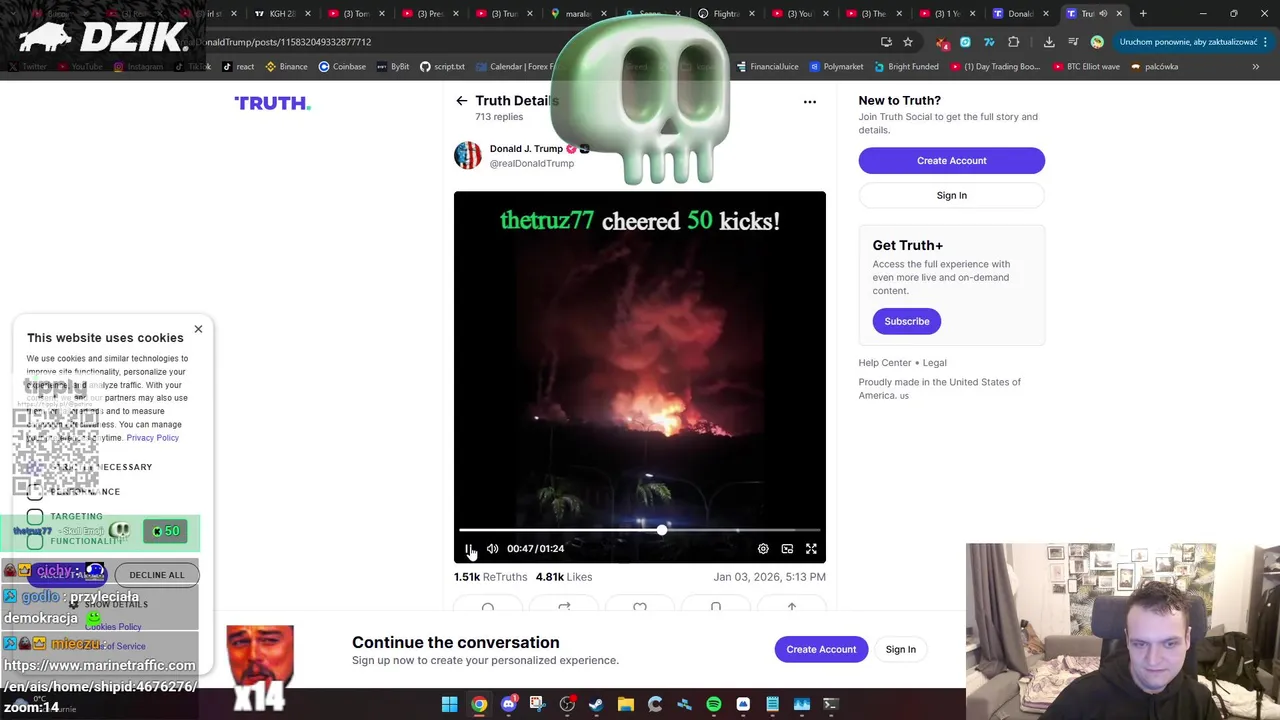Screen dimensions: 1280x720
Task: Open the Coinbase bookmark
Action: tap(342, 67)
